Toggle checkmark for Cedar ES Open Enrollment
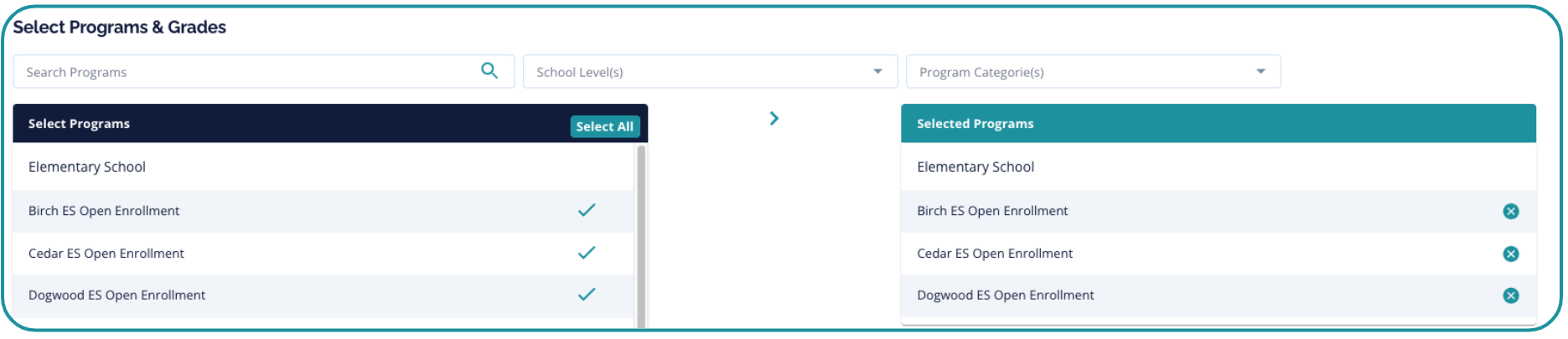Screen dimensions: 1568x339 (x=587, y=253)
